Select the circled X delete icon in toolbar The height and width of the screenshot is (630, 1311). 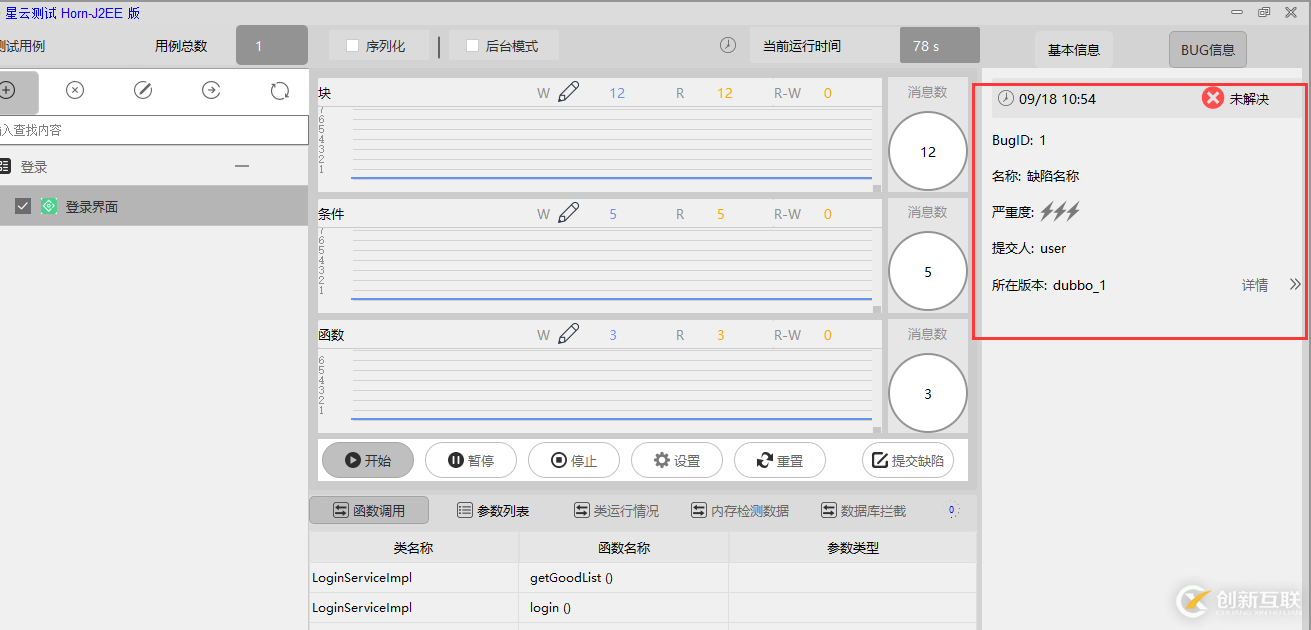click(x=74, y=90)
